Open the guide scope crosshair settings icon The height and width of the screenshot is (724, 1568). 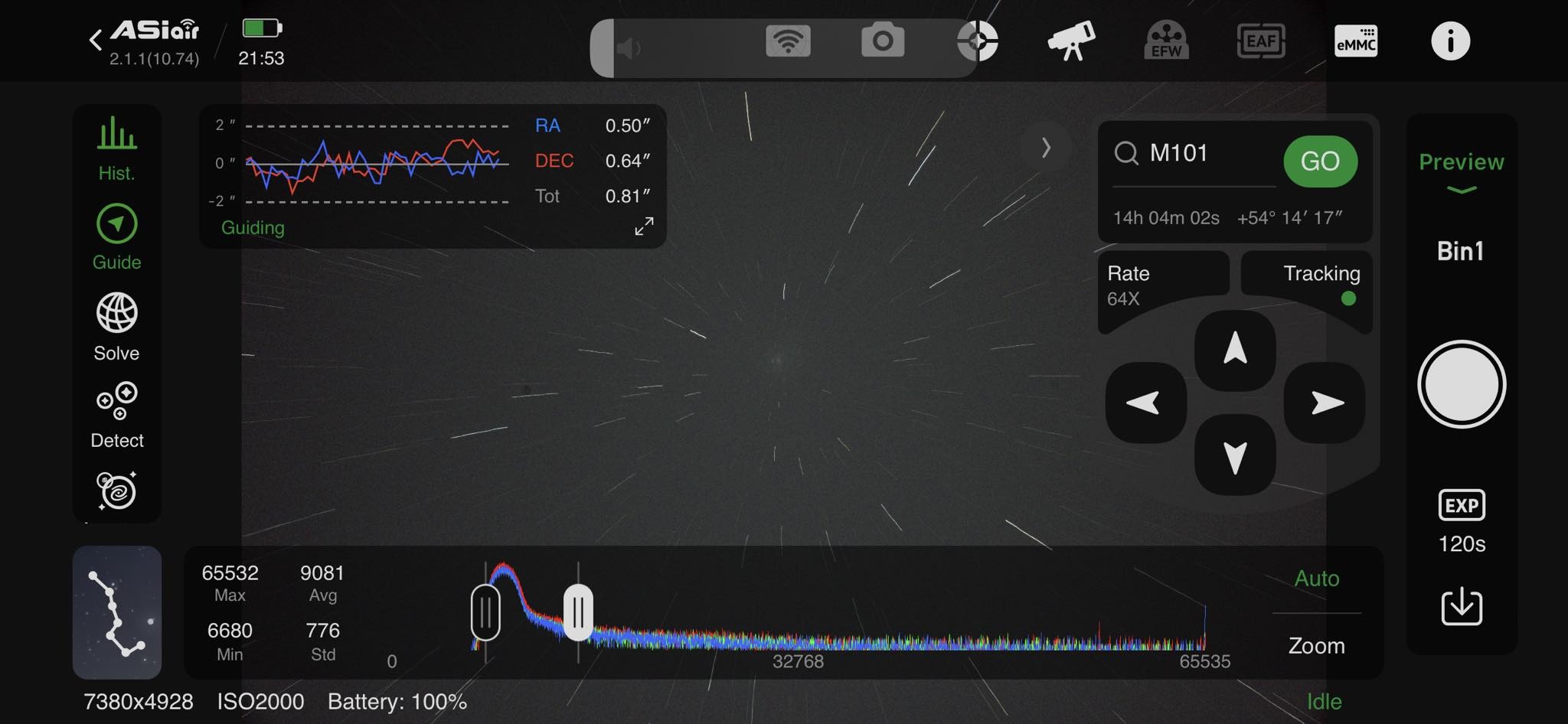[978, 41]
